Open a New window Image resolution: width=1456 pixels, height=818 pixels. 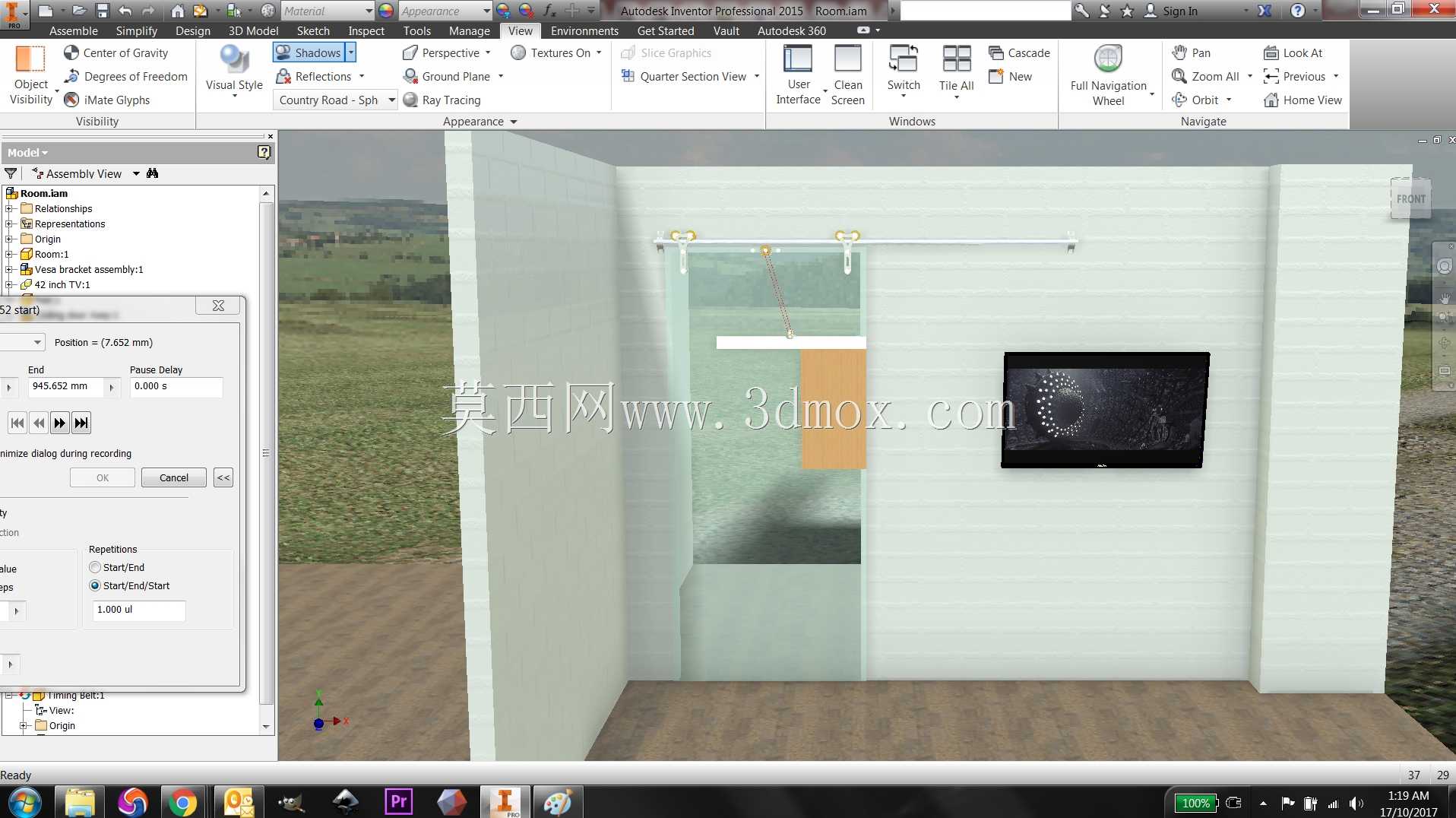pos(1010,76)
